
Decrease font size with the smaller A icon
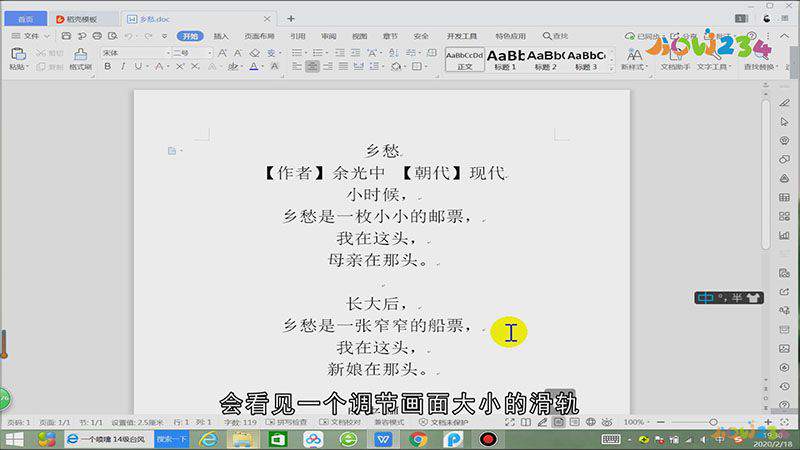click(238, 53)
